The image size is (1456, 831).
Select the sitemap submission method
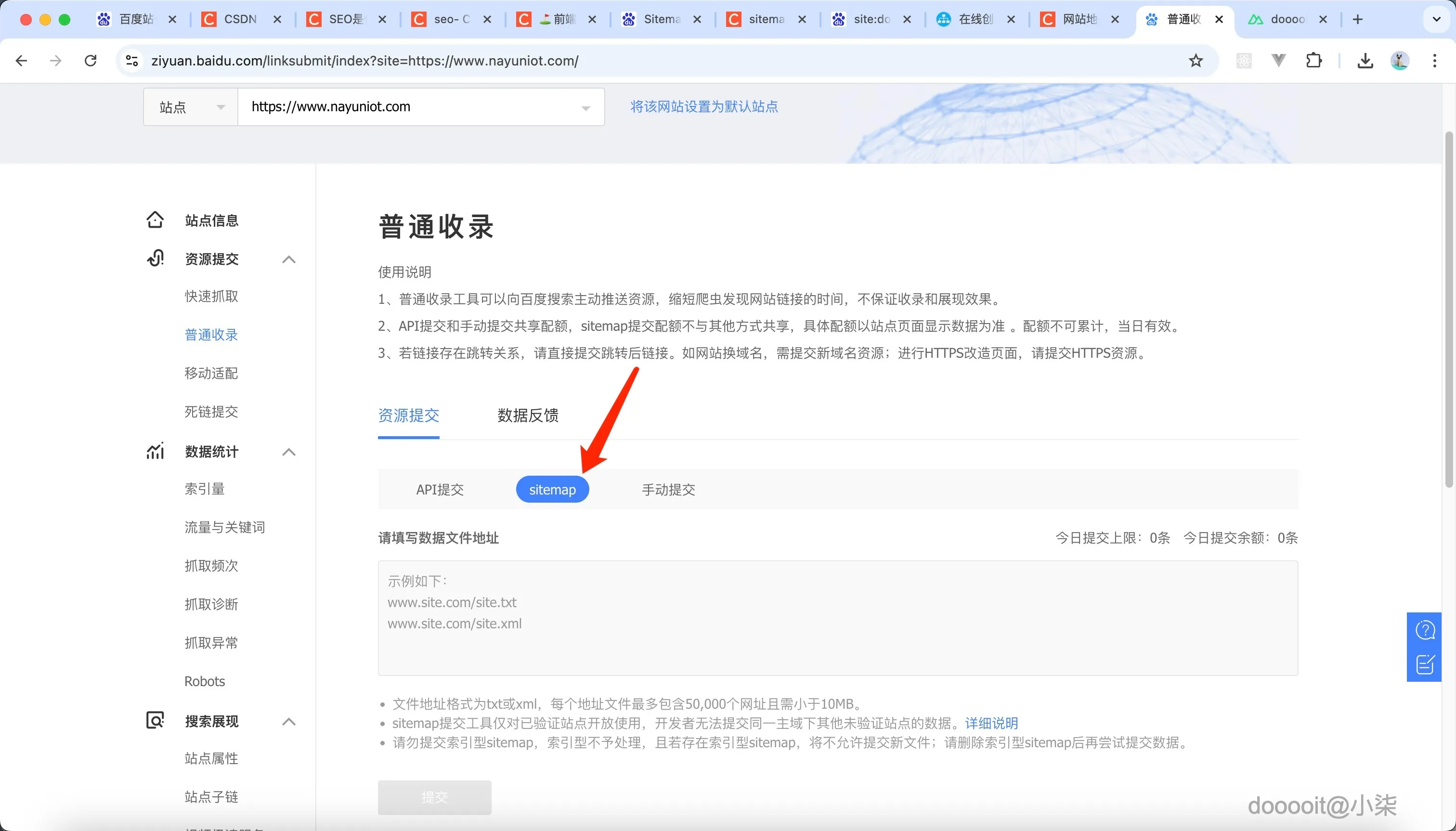[551, 489]
